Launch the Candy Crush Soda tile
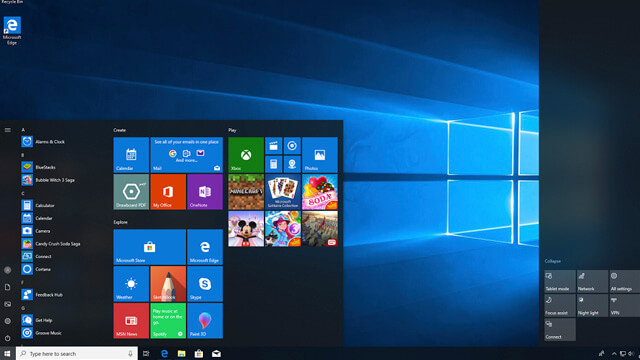Image resolution: width=640 pixels, height=360 pixels. click(x=320, y=192)
